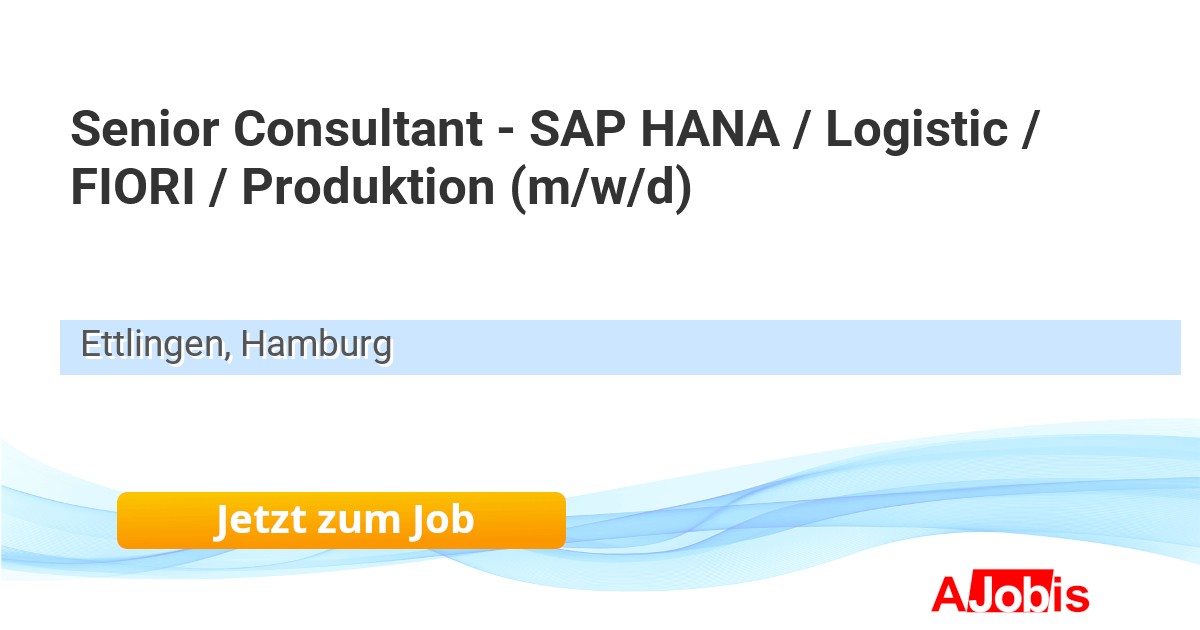This screenshot has width=1200, height=630.
Task: Select the "Hamburg" location text
Action: point(316,345)
